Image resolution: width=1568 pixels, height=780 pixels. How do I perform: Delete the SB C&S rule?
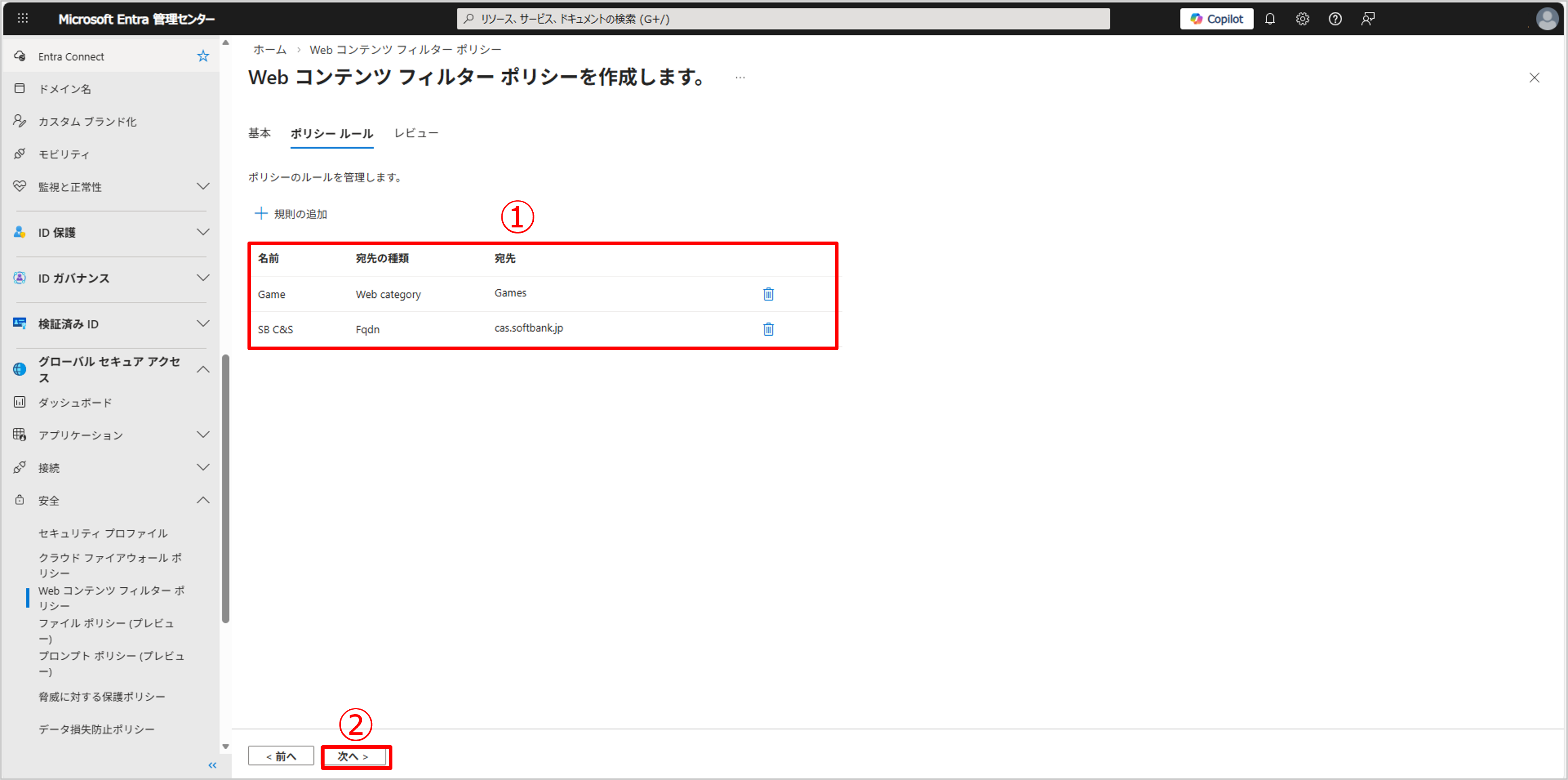[x=768, y=330]
